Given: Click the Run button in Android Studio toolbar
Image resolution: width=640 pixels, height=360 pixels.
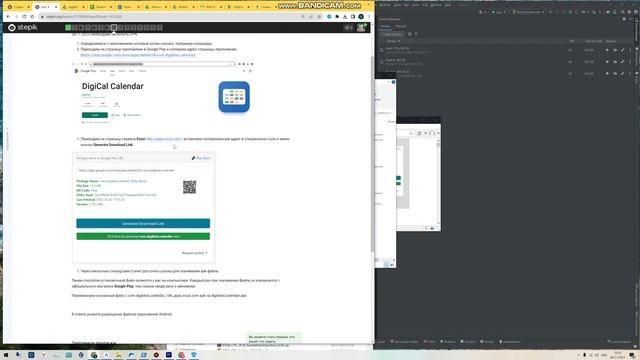Looking at the screenshot, I should click(x=551, y=12).
